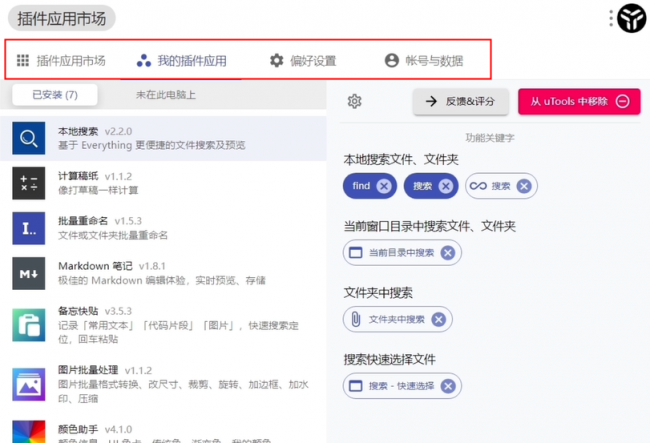
Task: Click window icon on 当前目录中搜索 chip
Action: pos(356,253)
